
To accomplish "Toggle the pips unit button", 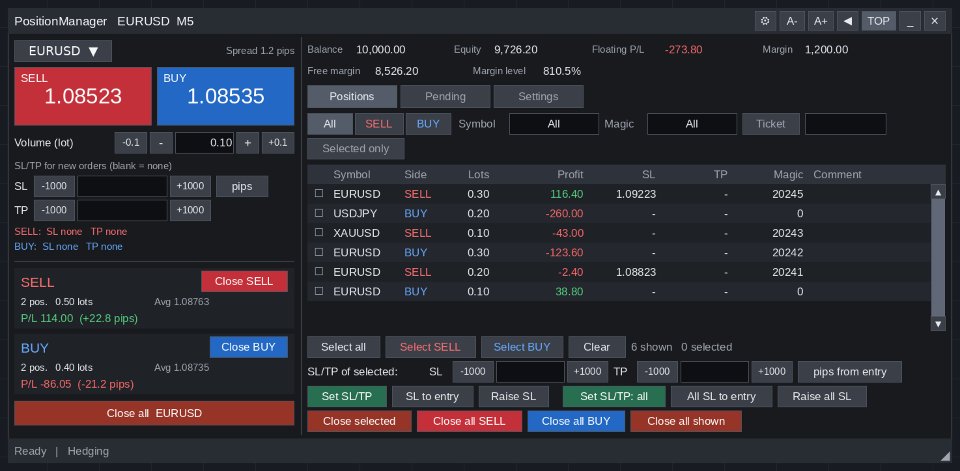I will pyautogui.click(x=242, y=186).
